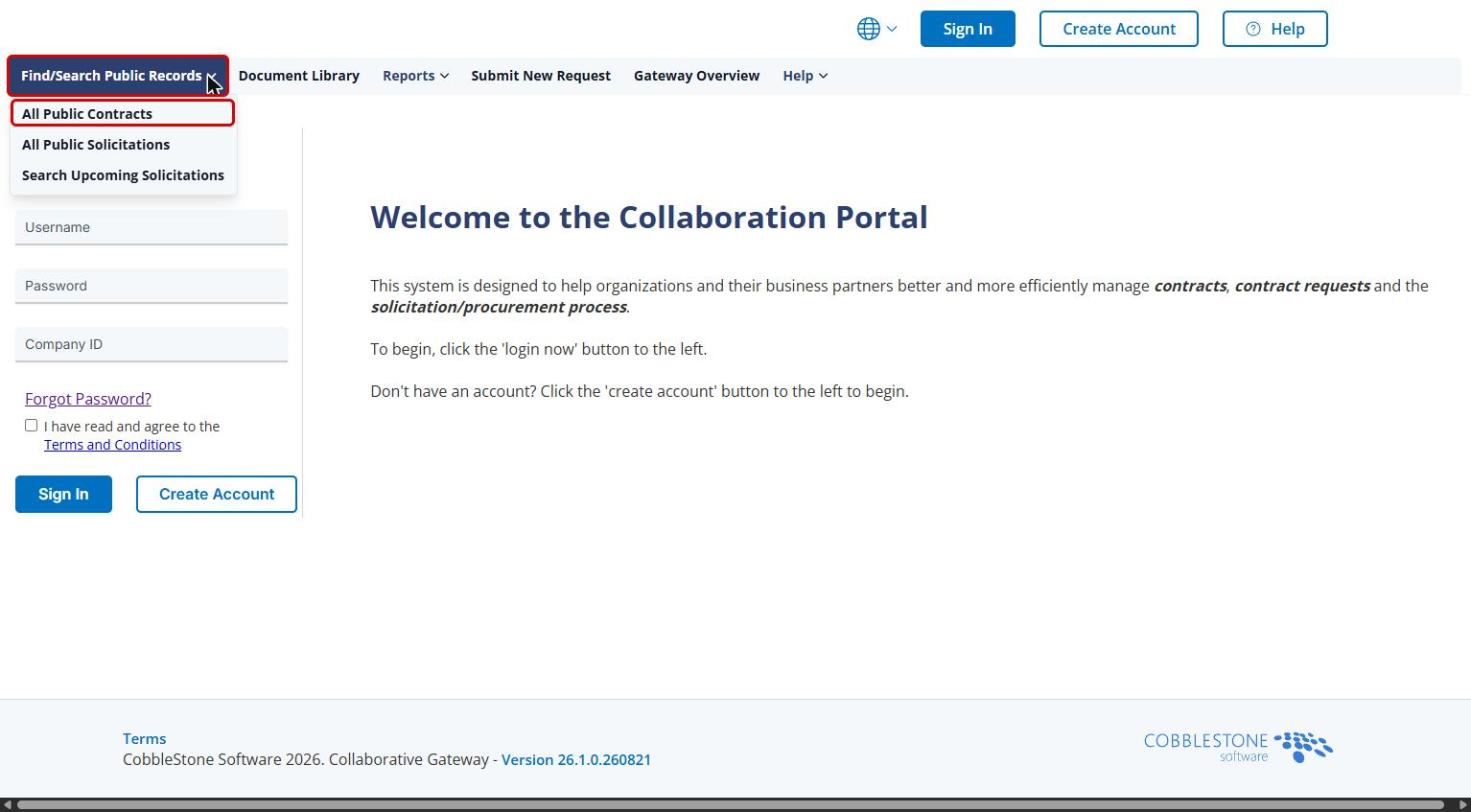This screenshot has height=812, width=1471.
Task: Collapse the Find/Search Public Records menu
Action: coord(118,76)
